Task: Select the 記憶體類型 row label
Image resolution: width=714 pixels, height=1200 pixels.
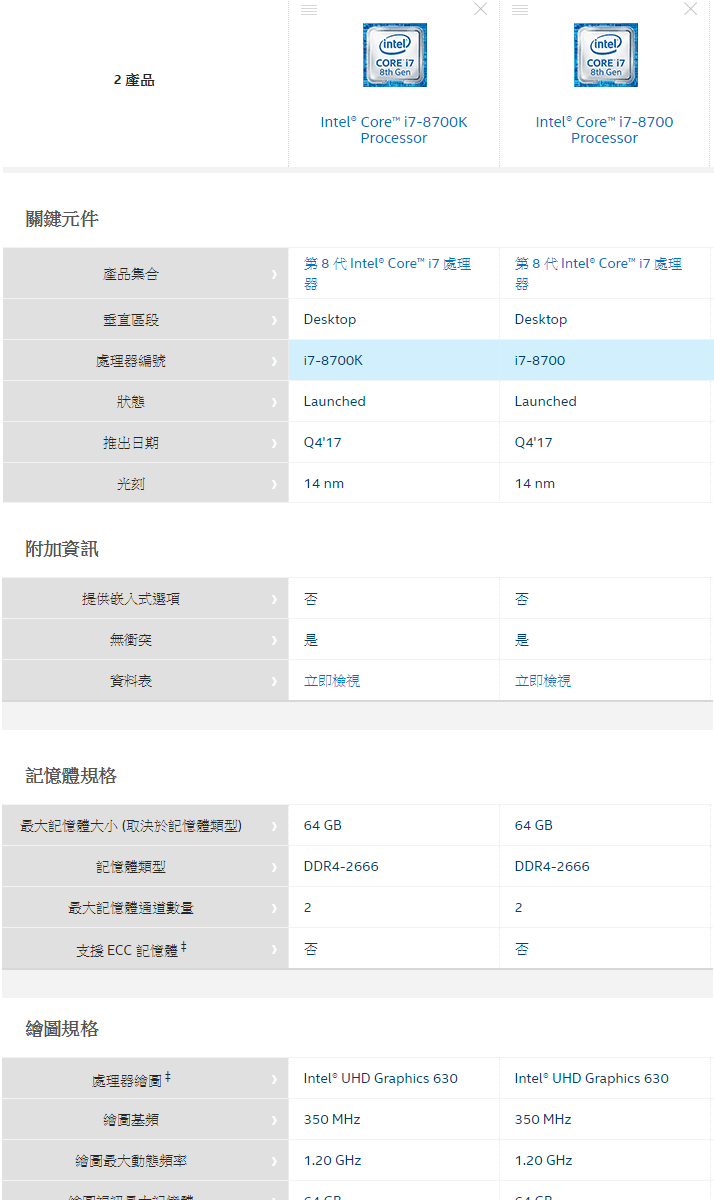Action: (x=131, y=867)
